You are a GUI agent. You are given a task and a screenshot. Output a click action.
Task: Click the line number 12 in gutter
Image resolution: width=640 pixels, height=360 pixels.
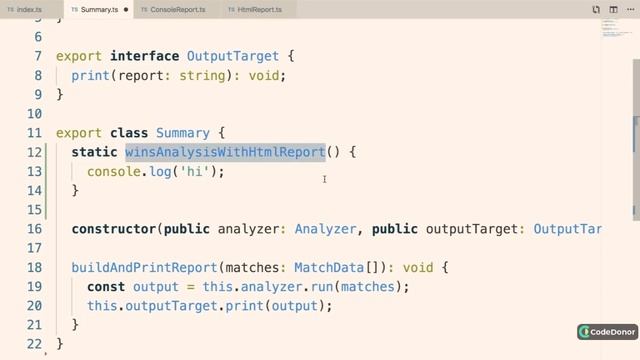pyautogui.click(x=35, y=152)
